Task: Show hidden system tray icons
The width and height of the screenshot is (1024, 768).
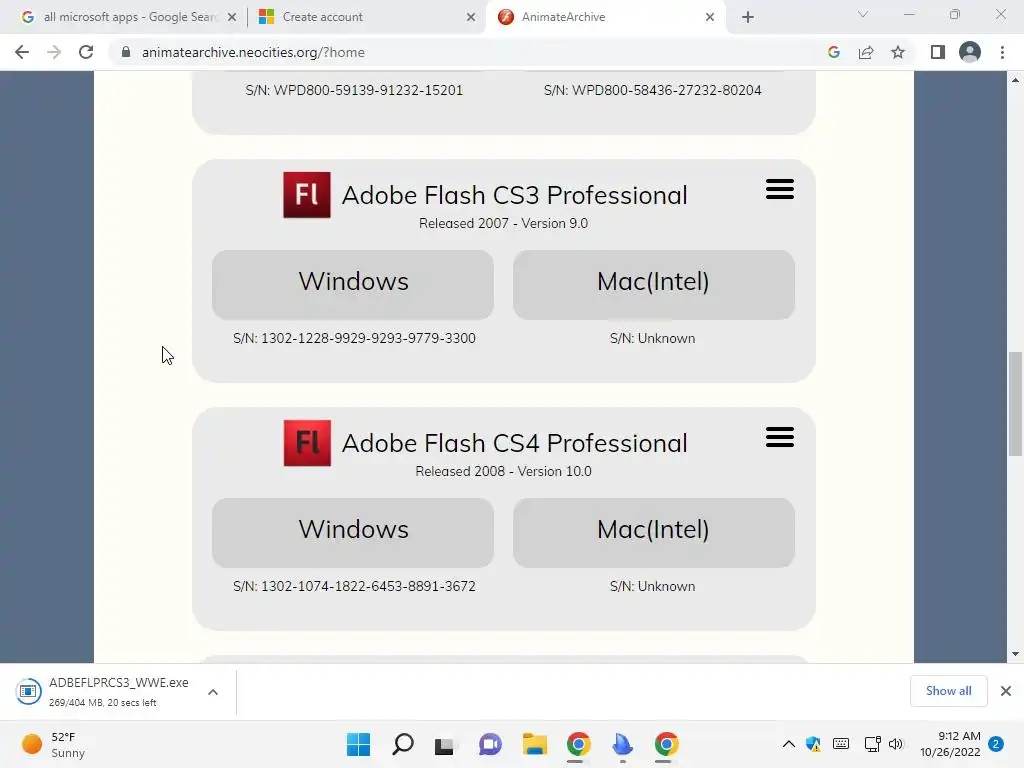Action: tap(788, 744)
